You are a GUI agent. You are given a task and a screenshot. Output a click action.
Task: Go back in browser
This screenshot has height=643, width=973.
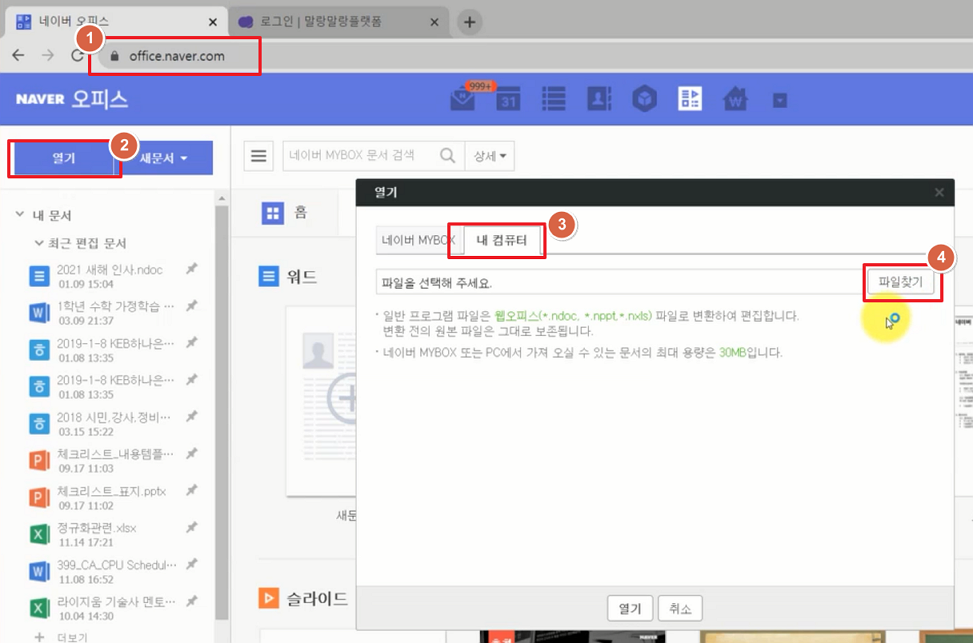pyautogui.click(x=19, y=55)
